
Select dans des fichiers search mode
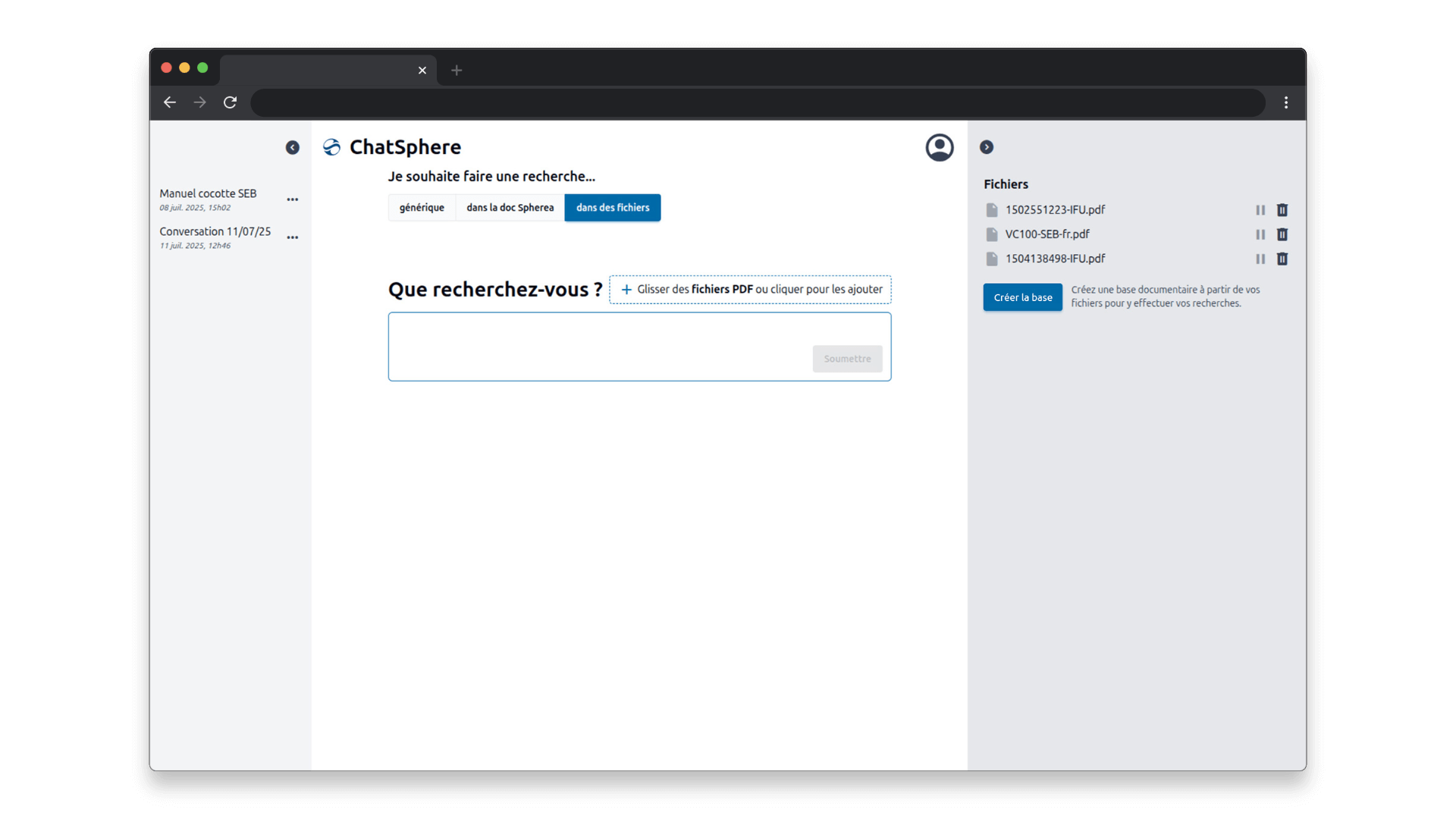pos(612,208)
